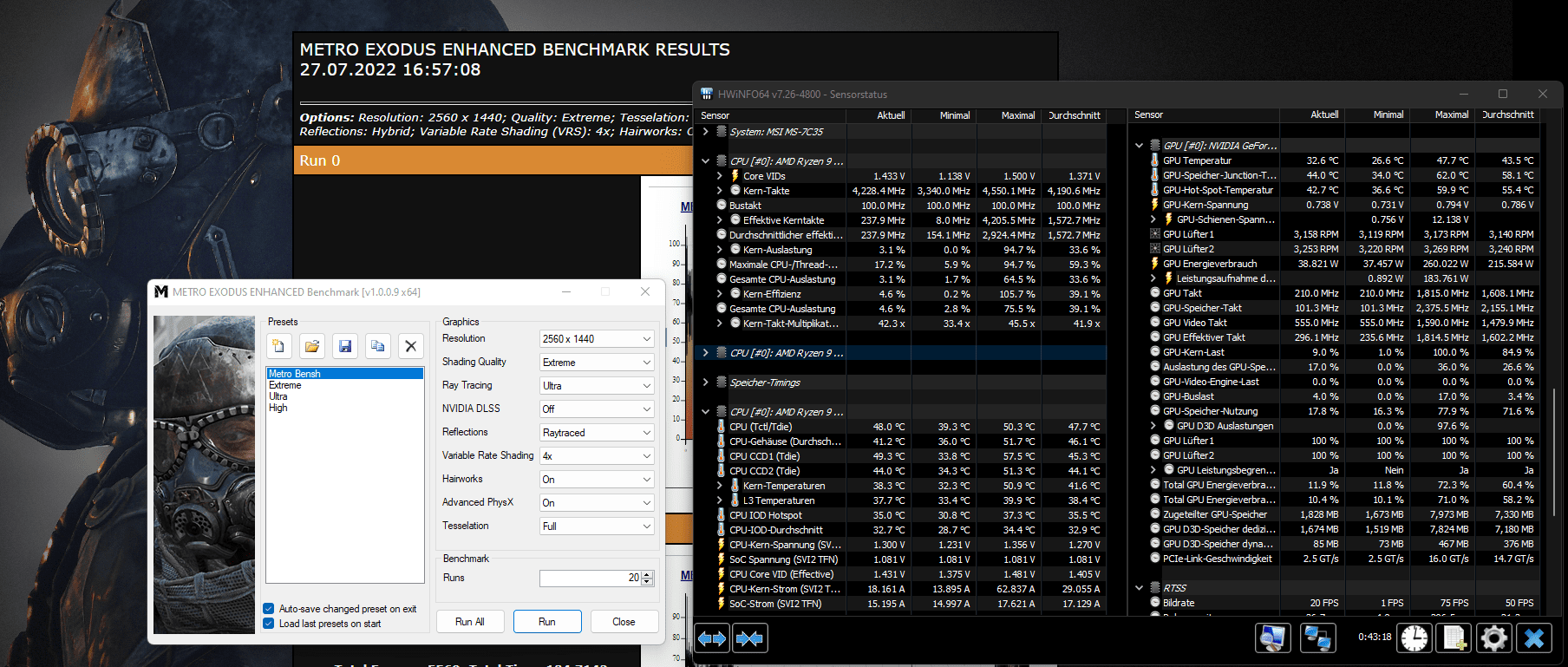Start logging with the document-plus icon
Screen dimensions: 1568x667
coord(1454,638)
